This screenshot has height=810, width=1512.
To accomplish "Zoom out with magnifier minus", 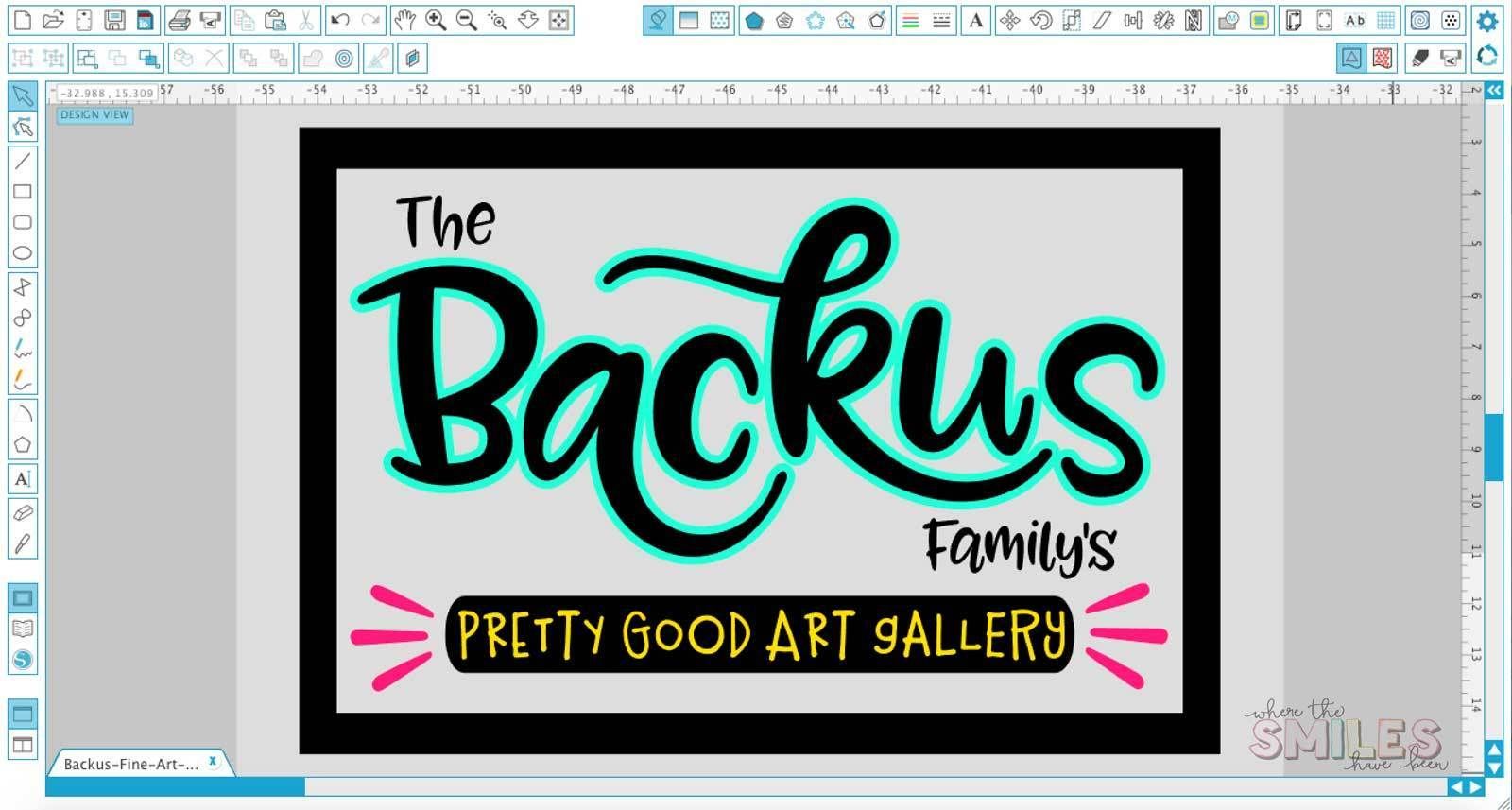I will (x=466, y=20).
